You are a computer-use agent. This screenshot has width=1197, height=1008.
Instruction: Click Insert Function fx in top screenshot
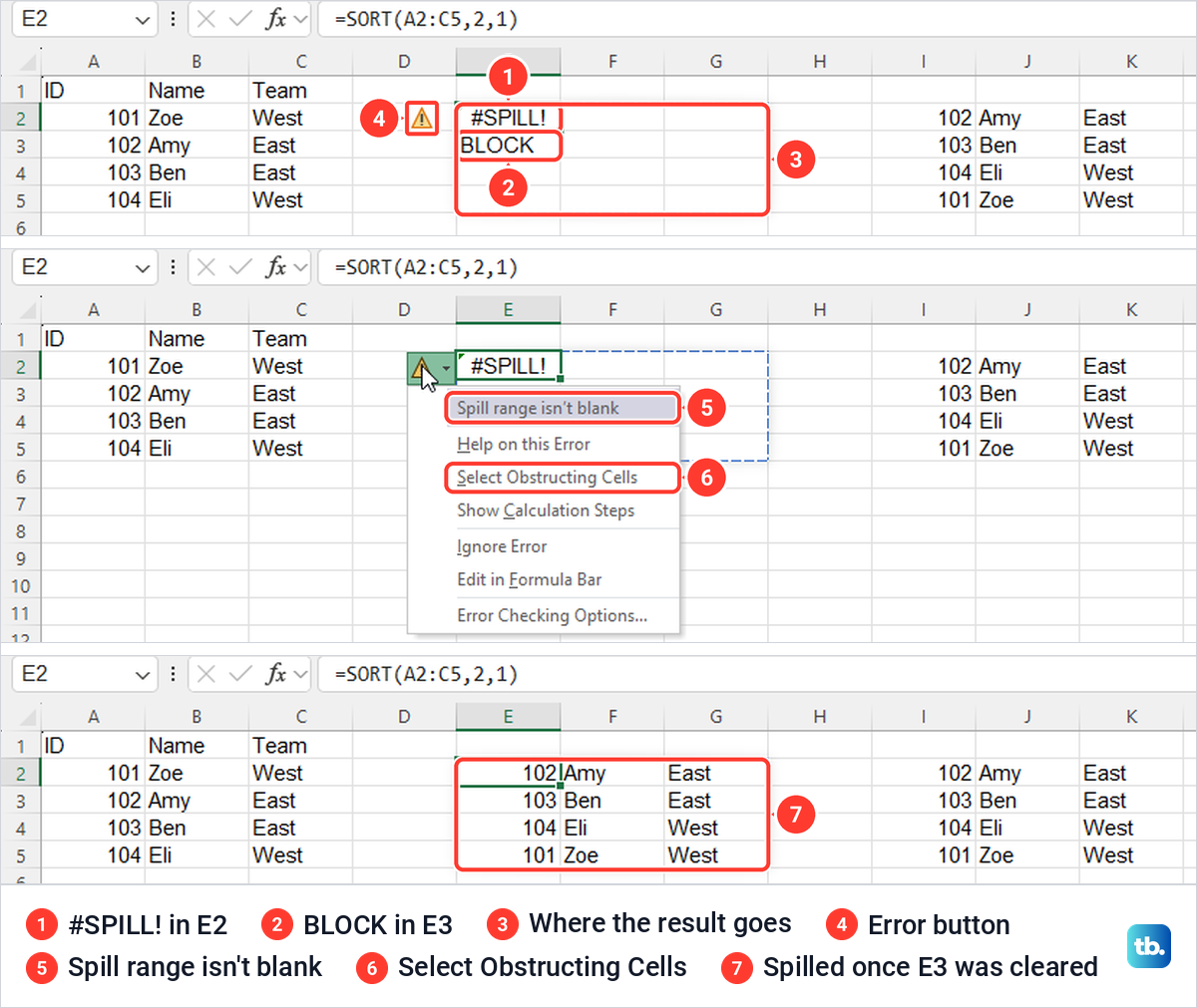click(x=276, y=19)
